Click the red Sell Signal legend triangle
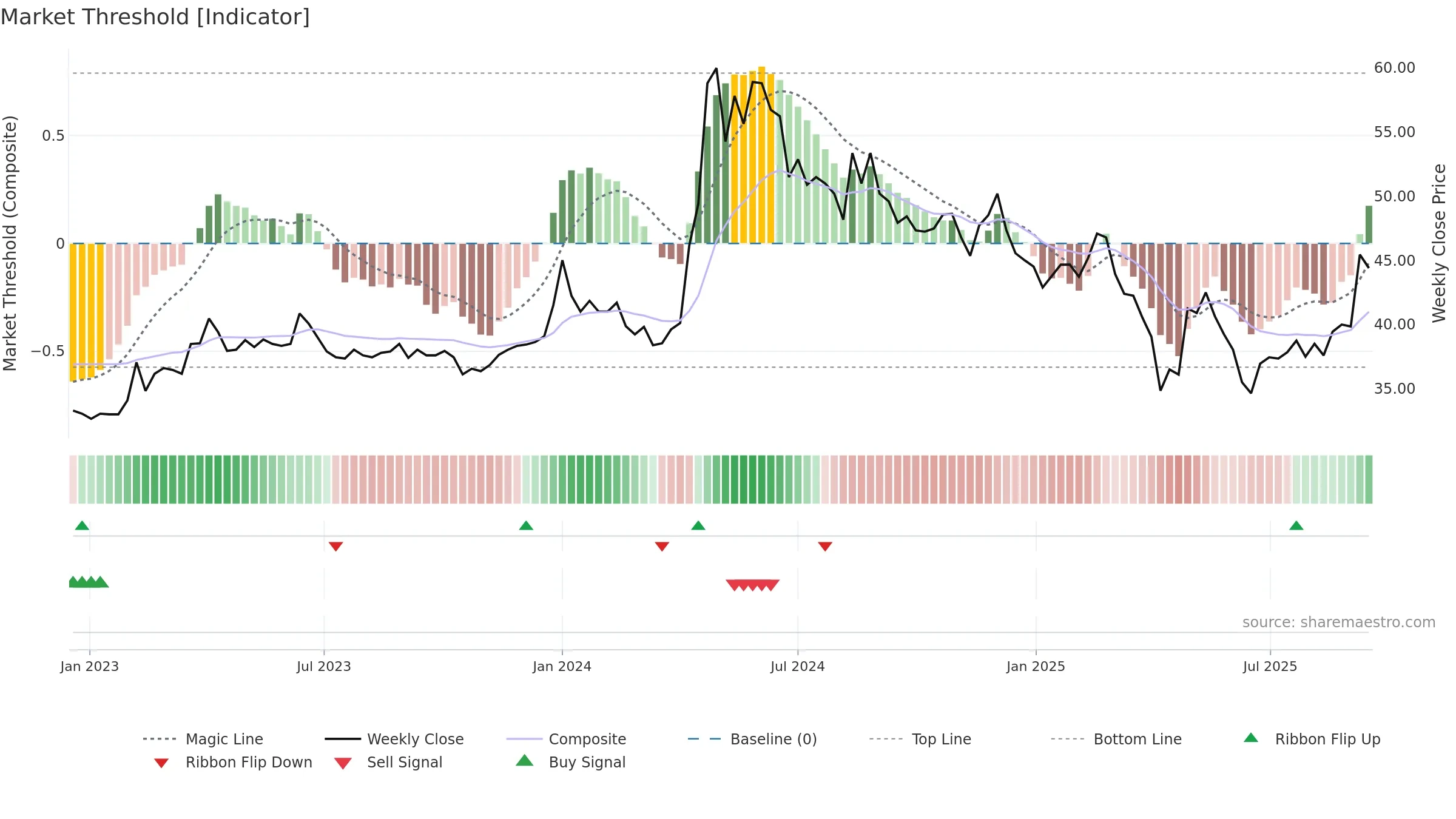Viewport: 1456px width, 819px height. 343,763
